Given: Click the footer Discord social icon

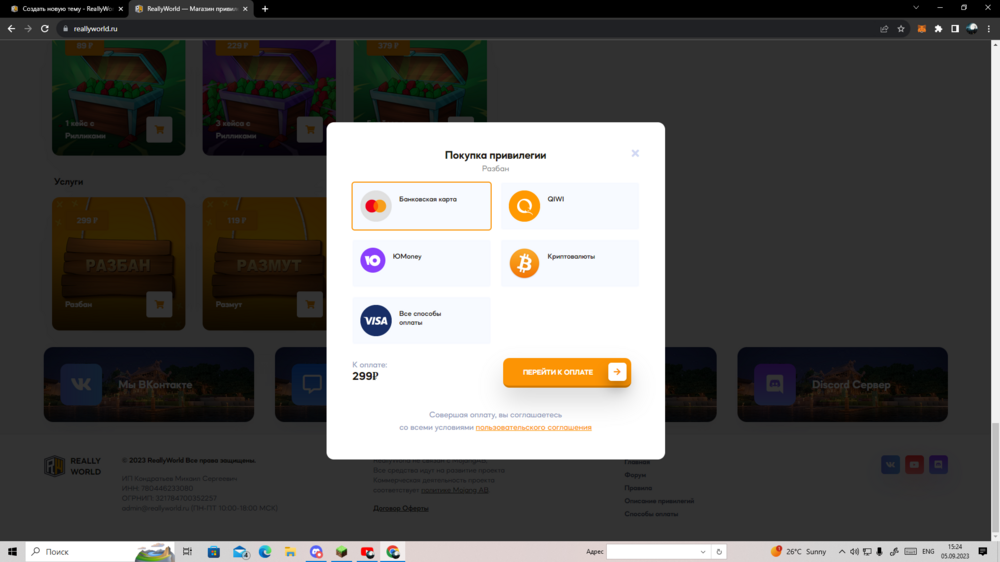Looking at the screenshot, I should pos(938,464).
